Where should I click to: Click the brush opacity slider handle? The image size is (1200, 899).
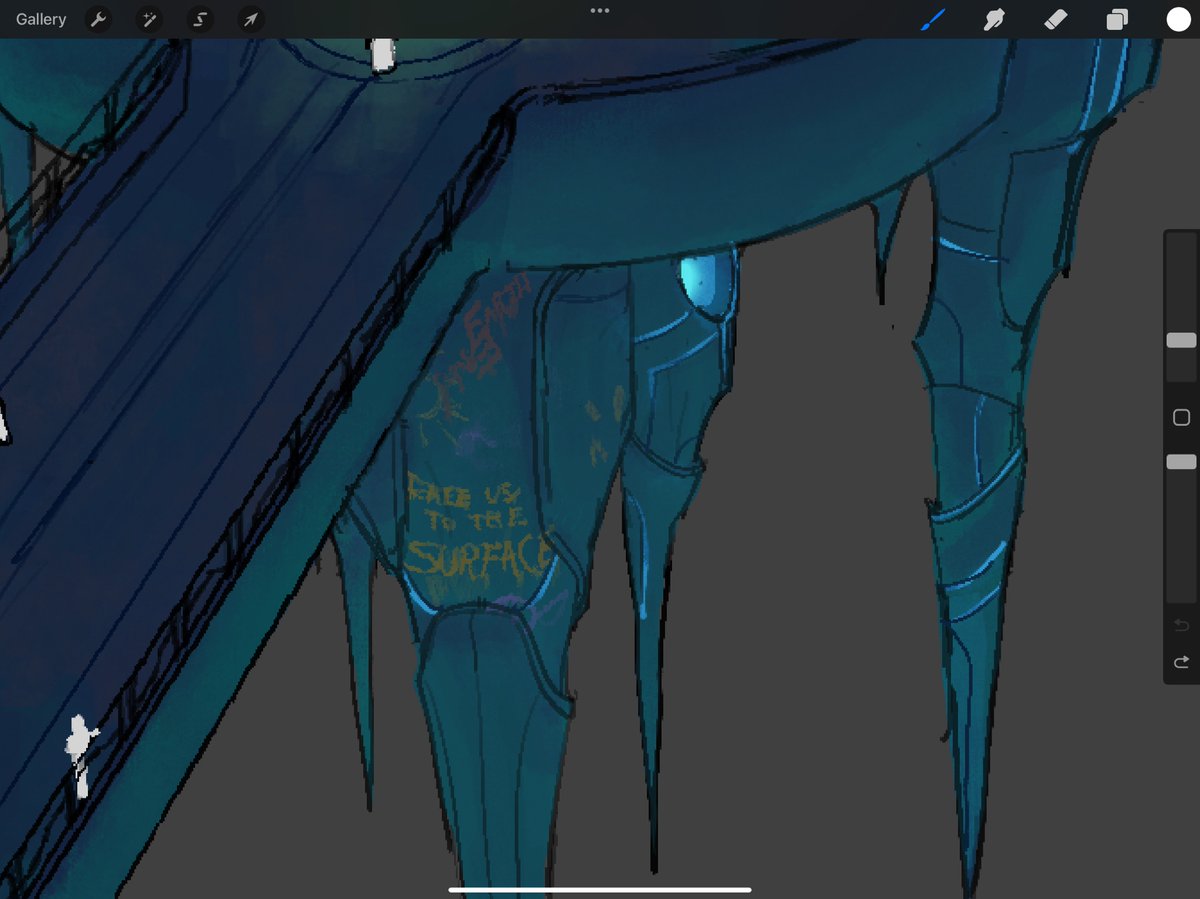[1181, 461]
